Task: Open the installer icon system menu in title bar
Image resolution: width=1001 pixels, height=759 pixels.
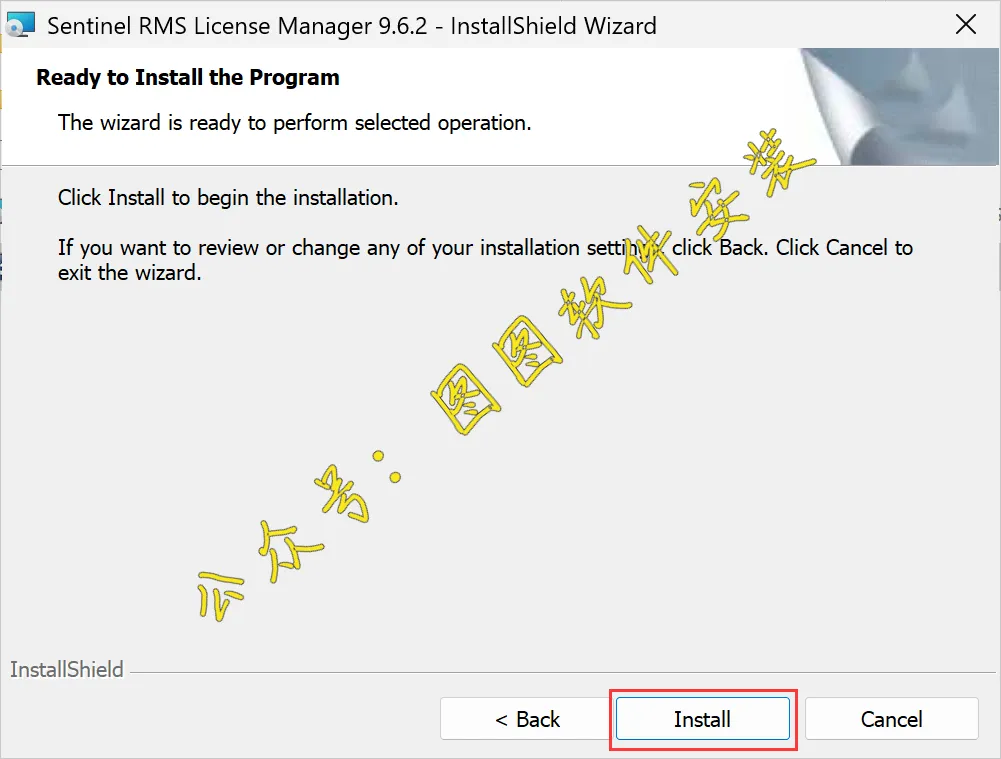Action: [x=19, y=26]
